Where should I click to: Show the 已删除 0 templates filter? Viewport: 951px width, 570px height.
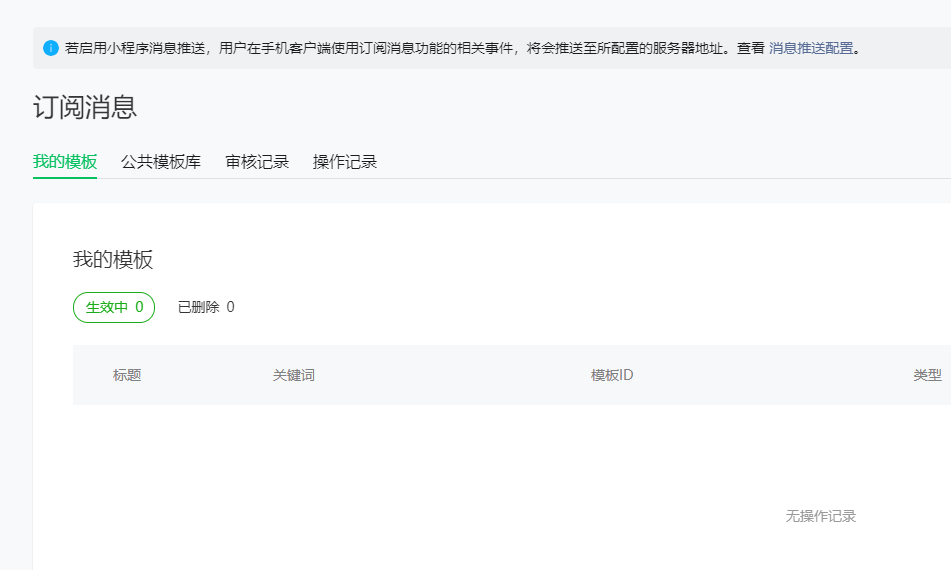(206, 307)
